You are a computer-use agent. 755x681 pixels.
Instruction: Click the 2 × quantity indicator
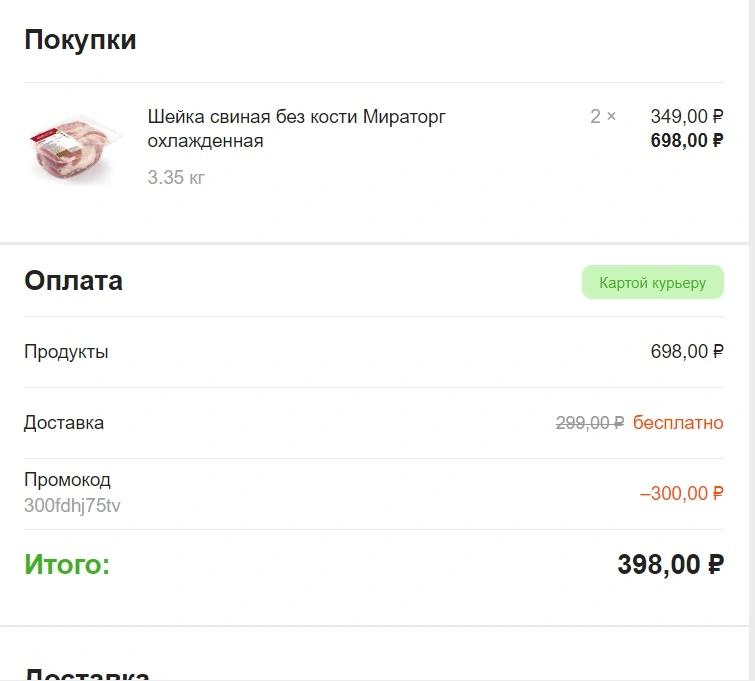[x=603, y=116]
